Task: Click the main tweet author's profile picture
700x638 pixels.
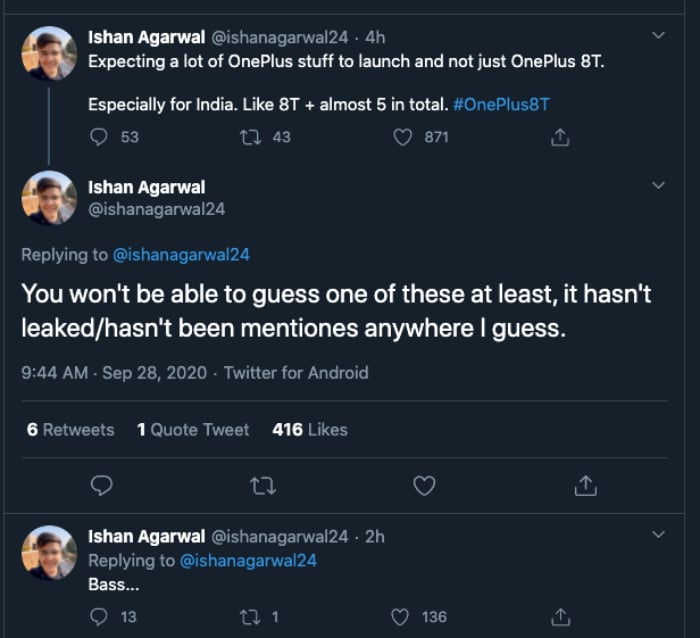Action: pos(49,198)
